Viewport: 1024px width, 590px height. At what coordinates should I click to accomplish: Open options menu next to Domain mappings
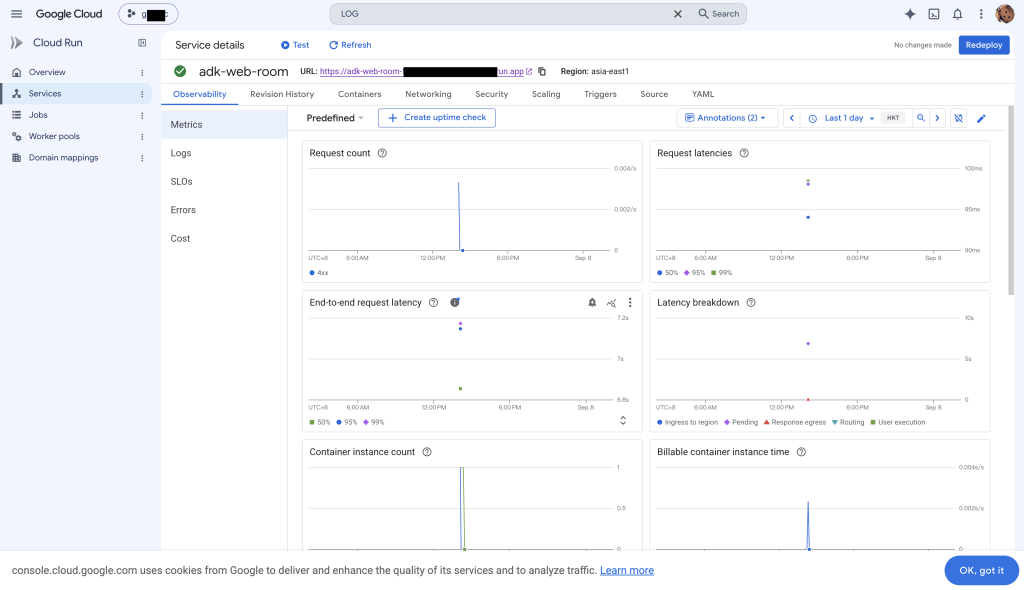tap(142, 158)
